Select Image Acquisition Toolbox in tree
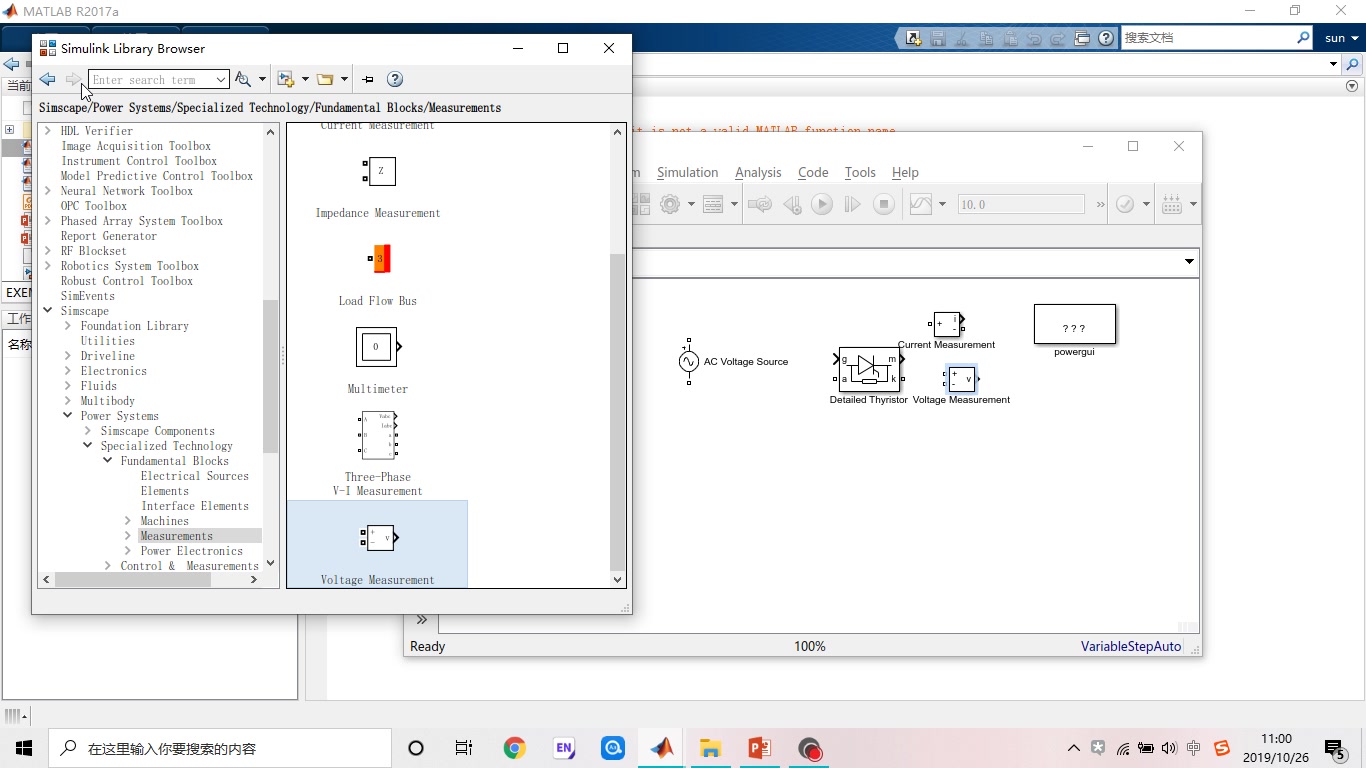The width and height of the screenshot is (1366, 768). pos(136,146)
